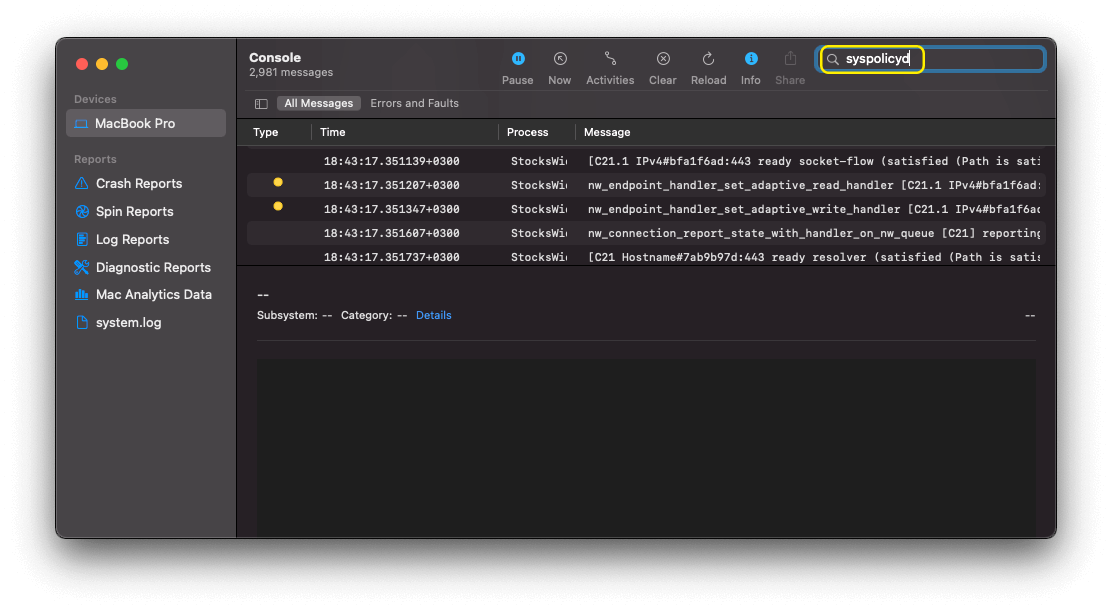Open Spin Reports in sidebar
The image size is (1112, 612).
pyautogui.click(x=134, y=212)
